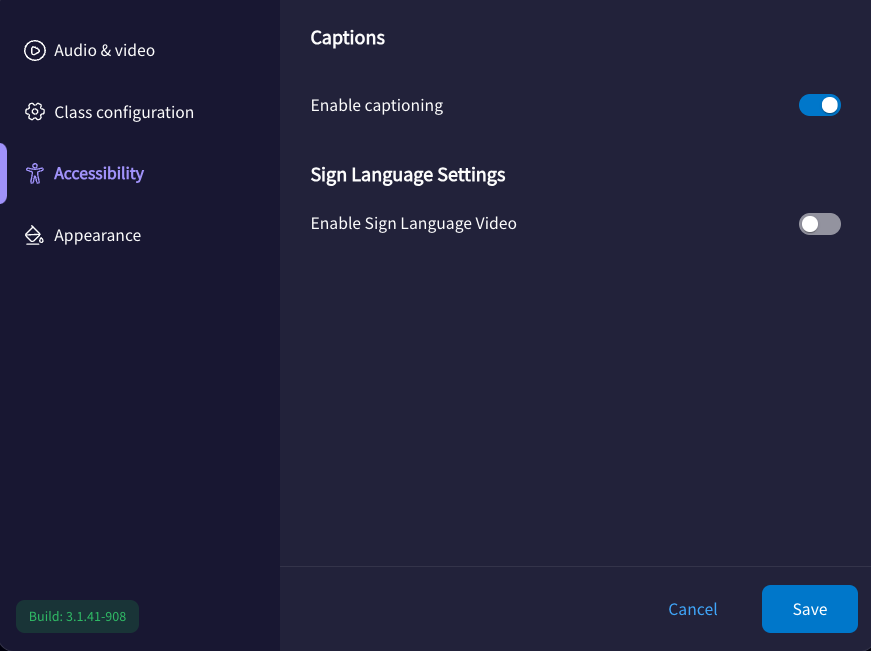Click the play icon beside Audio & video
This screenshot has height=651, width=871.
(x=35, y=50)
